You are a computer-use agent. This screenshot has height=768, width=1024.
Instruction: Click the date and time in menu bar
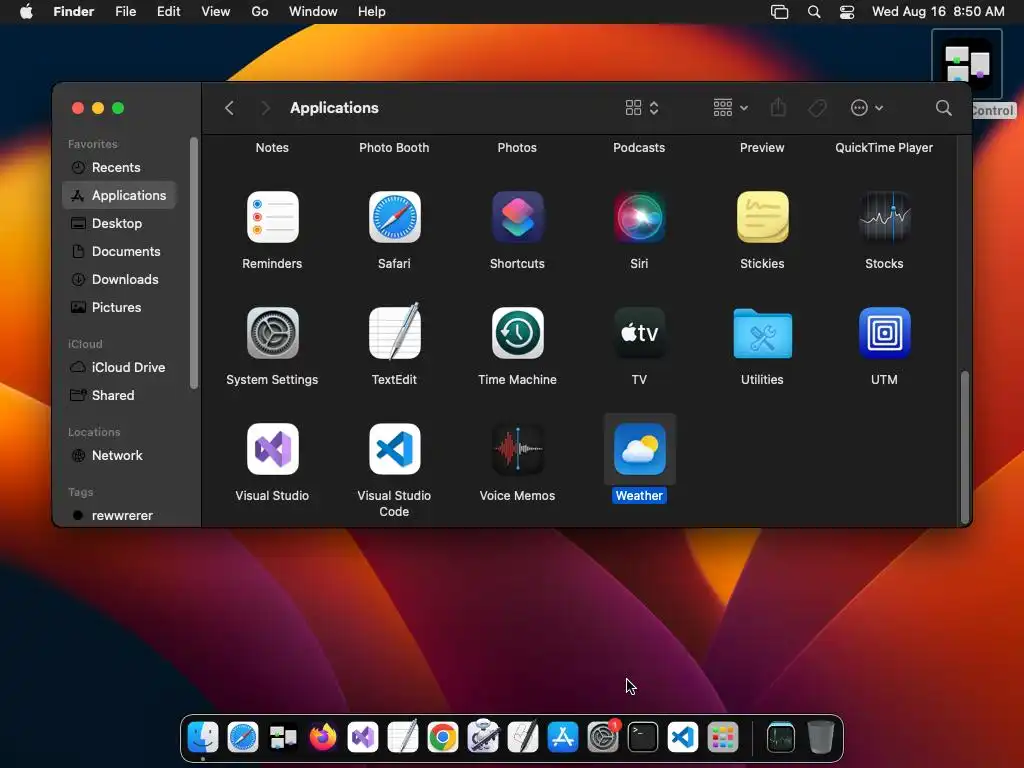(938, 12)
